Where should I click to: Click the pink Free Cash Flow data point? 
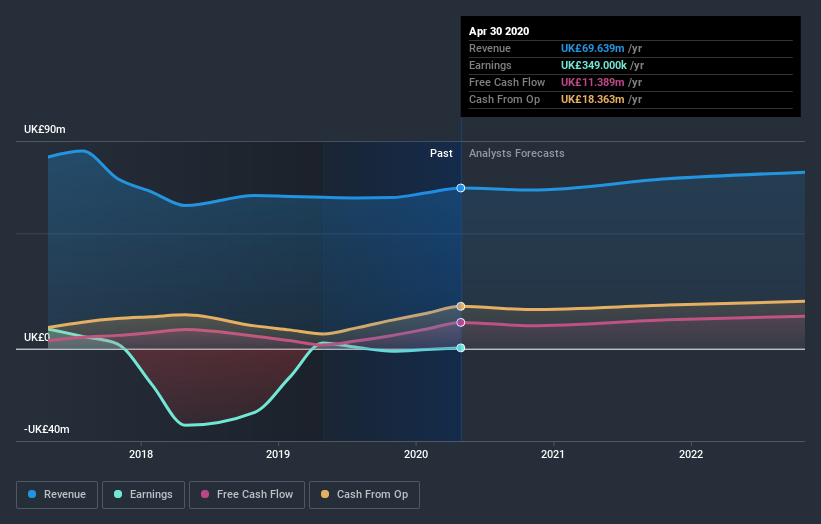tap(461, 322)
